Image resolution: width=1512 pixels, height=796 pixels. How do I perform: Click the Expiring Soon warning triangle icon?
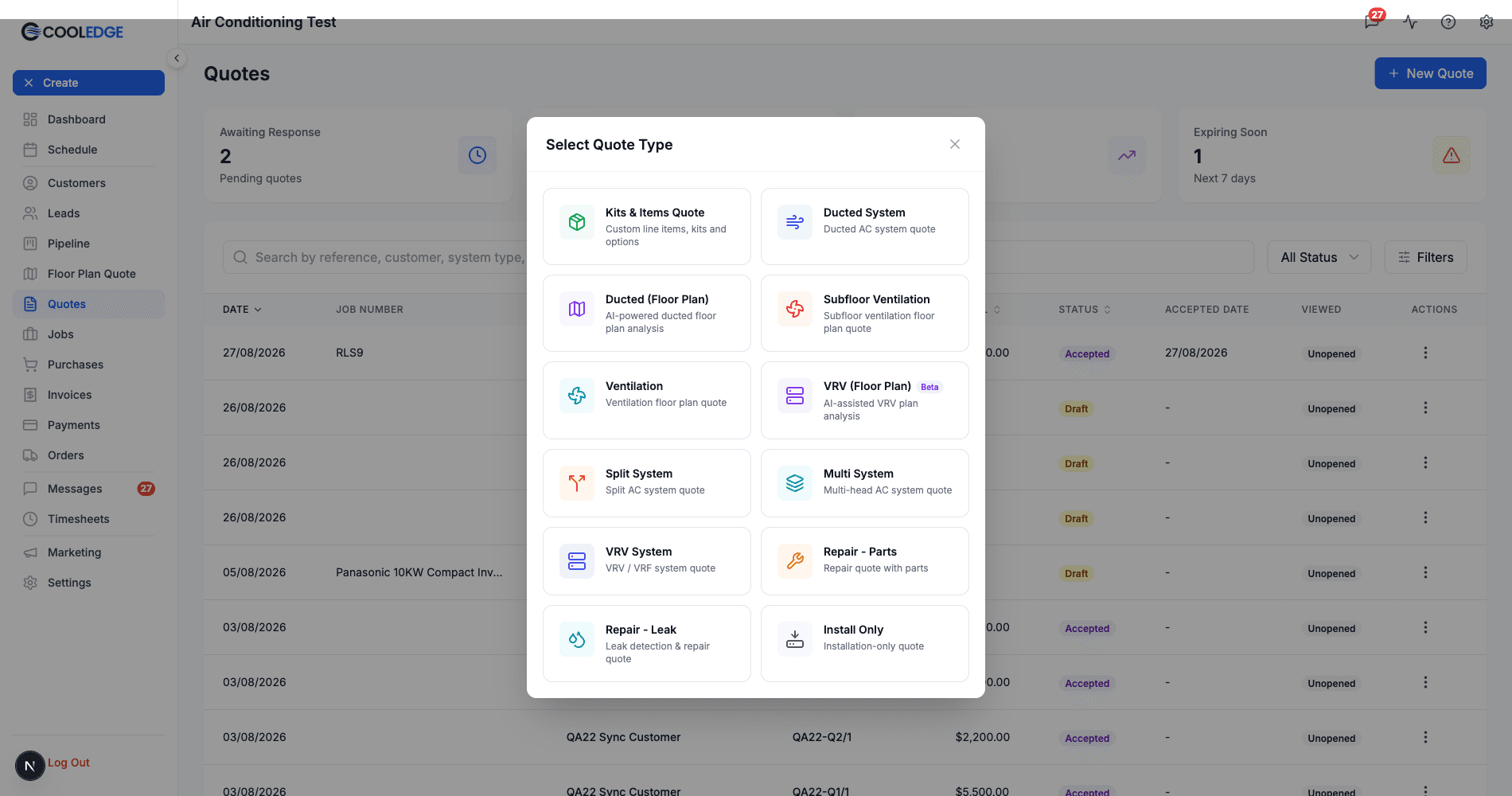pos(1452,155)
